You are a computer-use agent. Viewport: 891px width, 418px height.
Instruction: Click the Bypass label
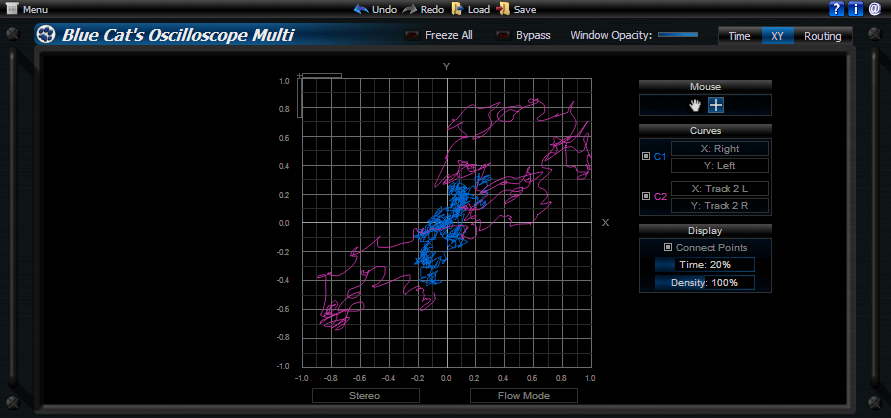tap(533, 35)
